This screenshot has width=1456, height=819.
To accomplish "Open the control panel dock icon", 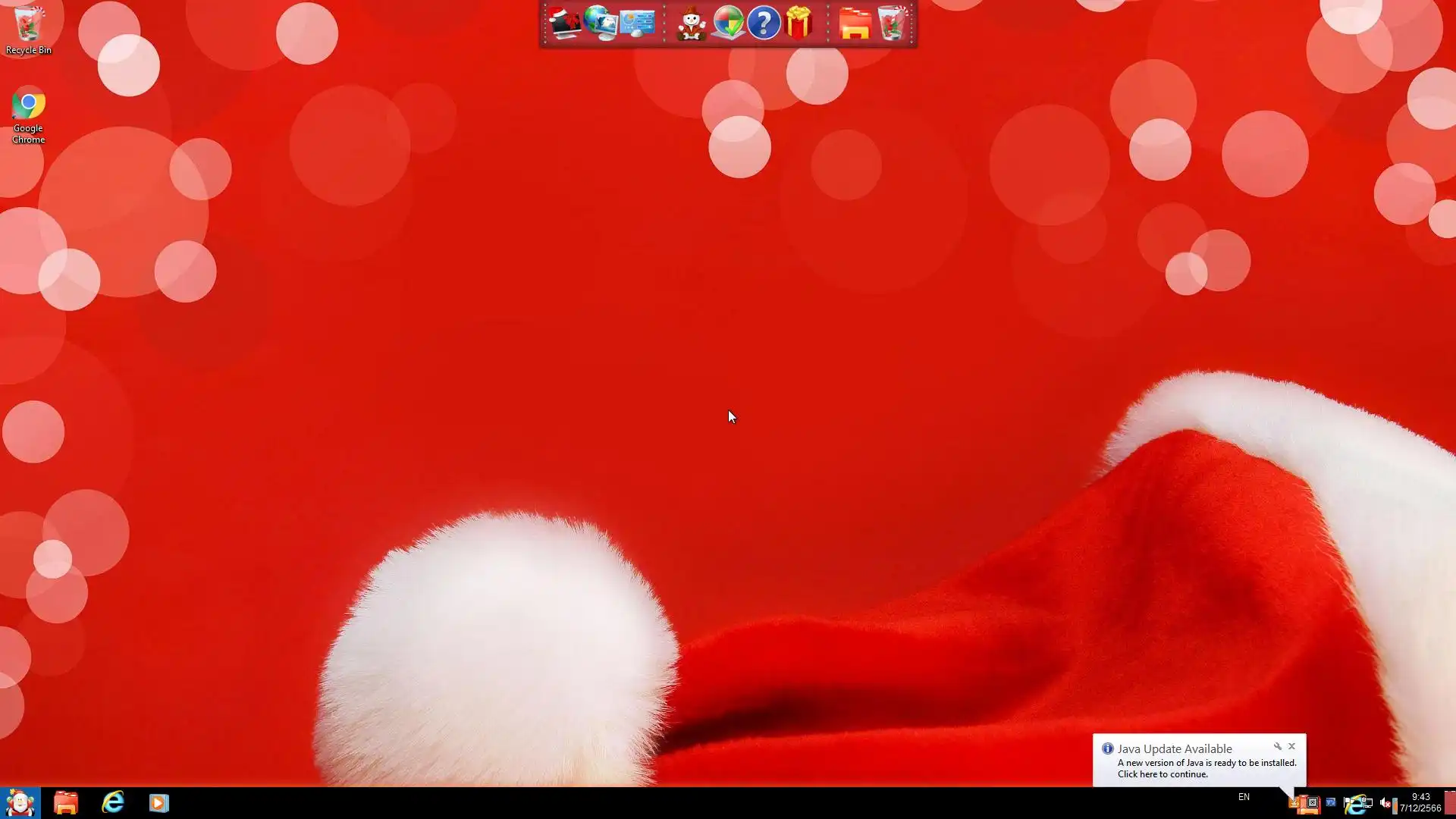I will pyautogui.click(x=637, y=24).
